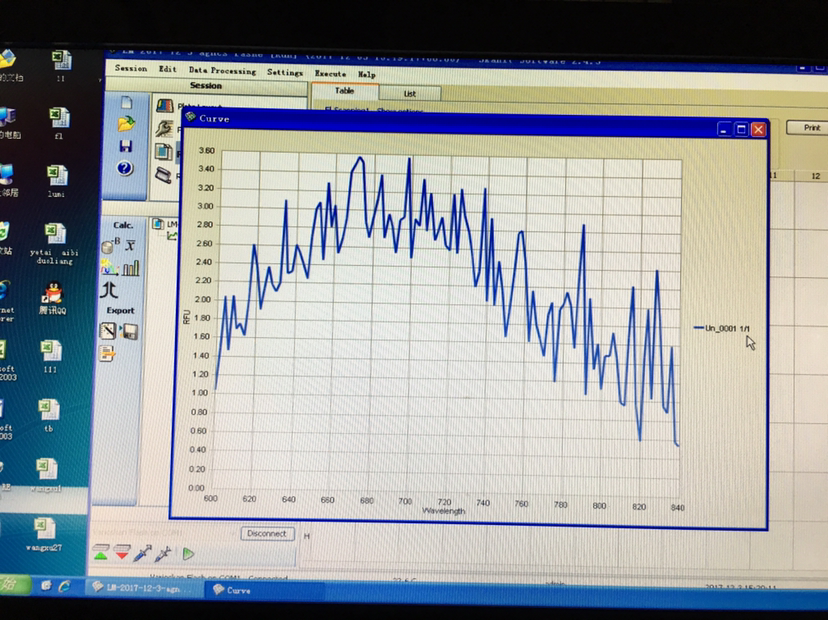Select the results pages icon in the Session panel
This screenshot has height=620, width=828.
pyautogui.click(x=164, y=152)
